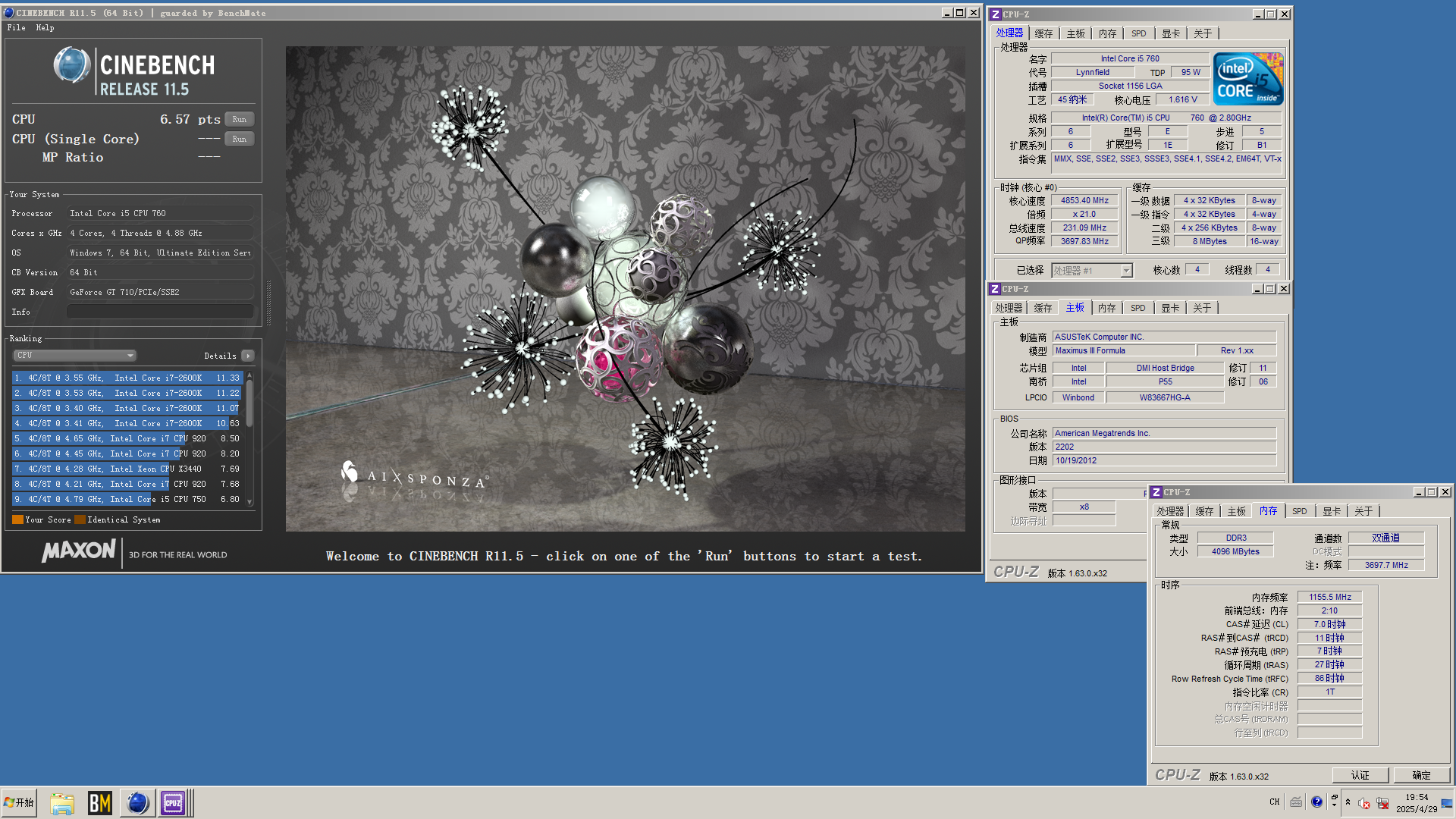
Task: Click the MAXON logo
Action: (79, 551)
